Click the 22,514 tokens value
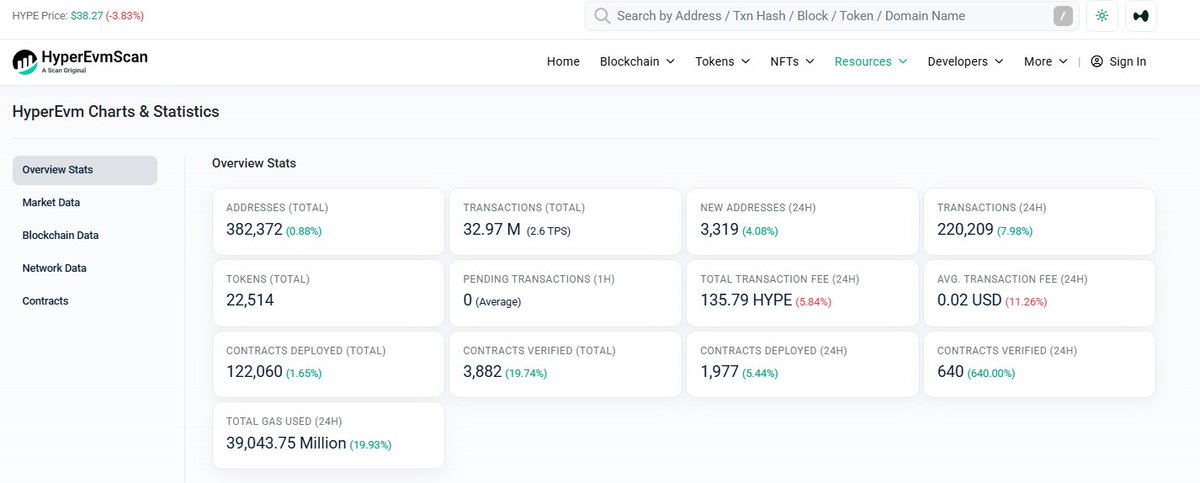 pyautogui.click(x=250, y=300)
